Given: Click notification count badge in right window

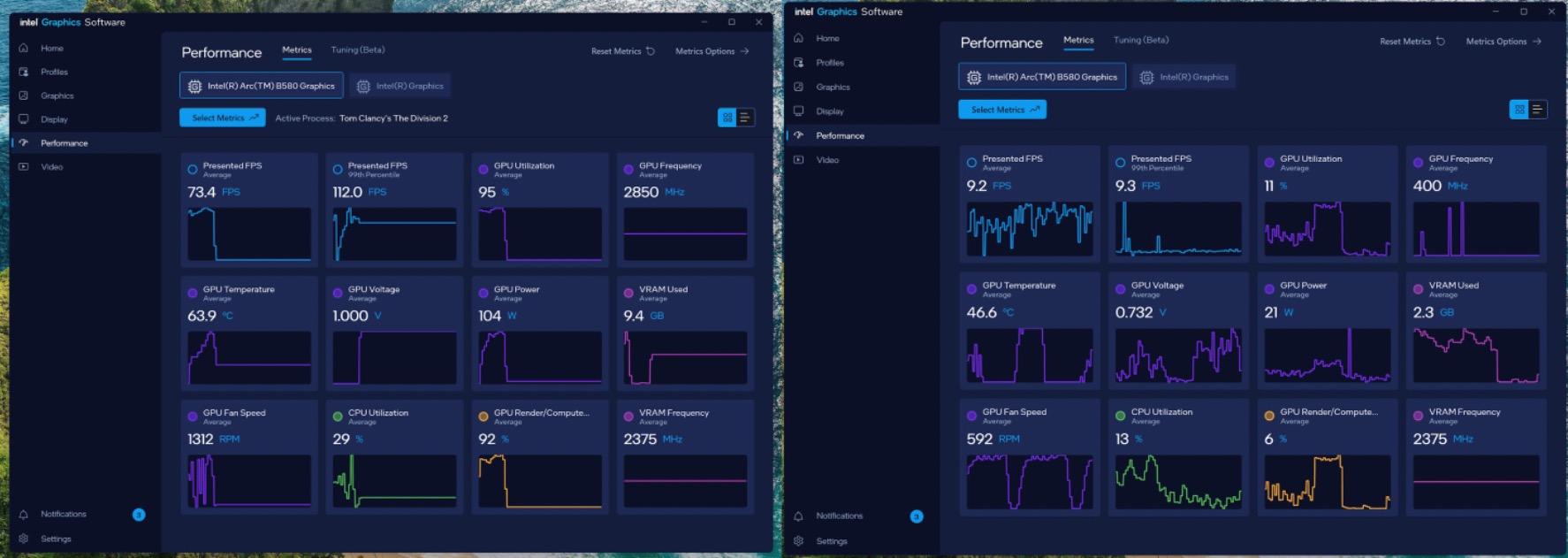Looking at the screenshot, I should [917, 516].
